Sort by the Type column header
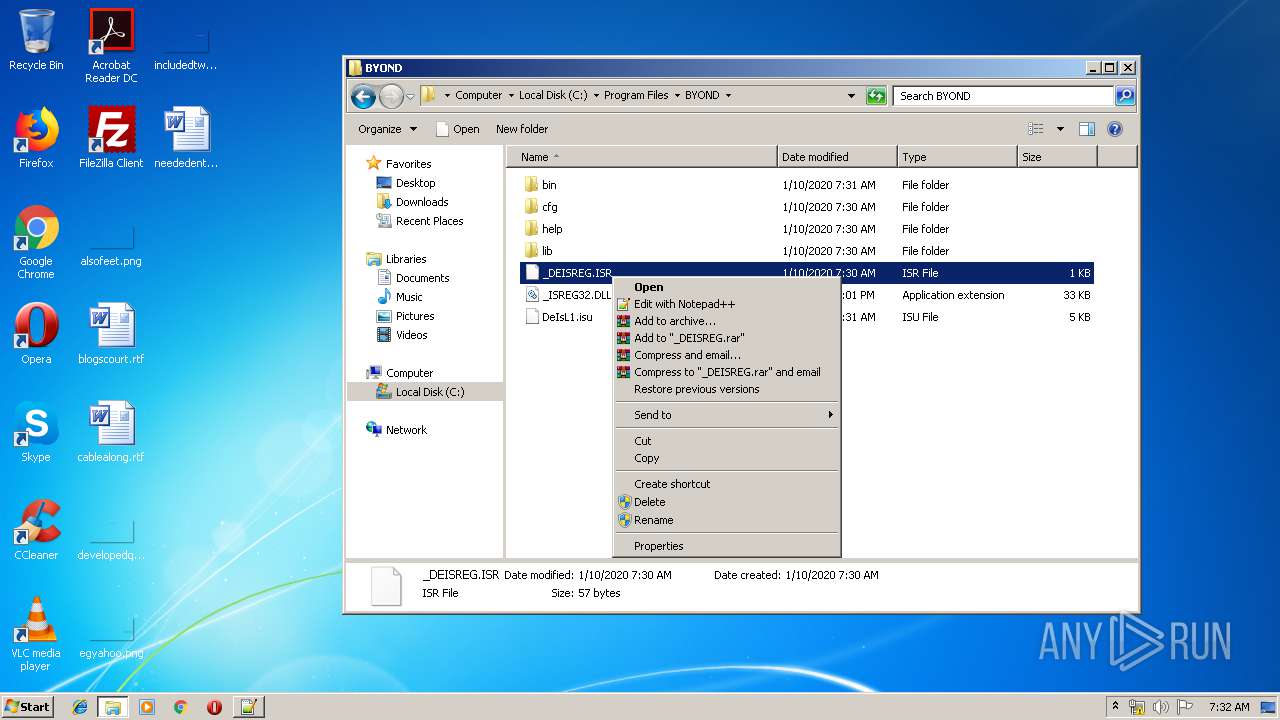The height and width of the screenshot is (720, 1280). point(957,157)
